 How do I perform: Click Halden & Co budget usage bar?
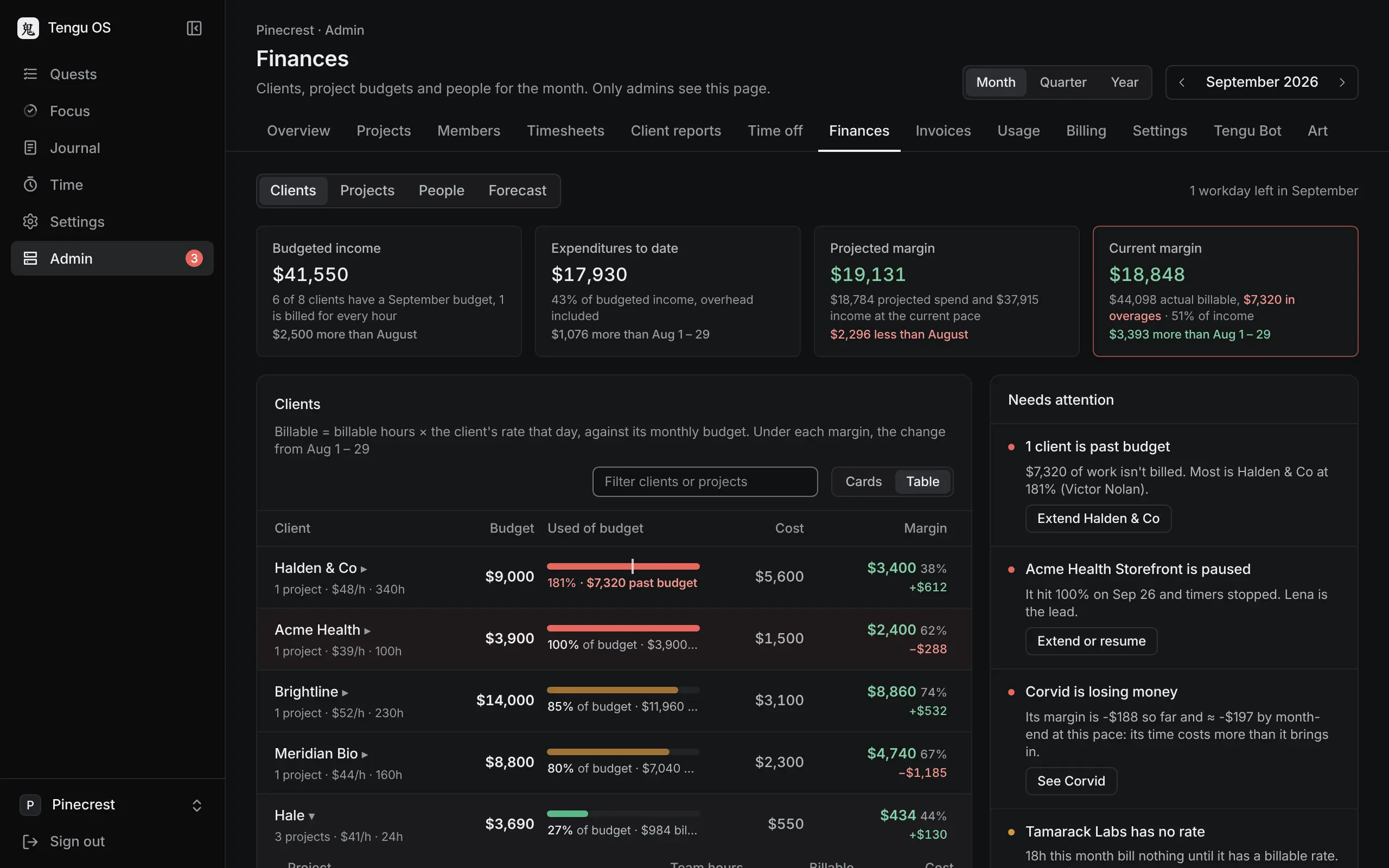point(623,566)
